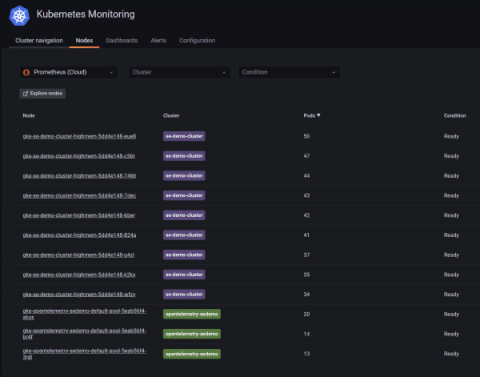This screenshot has width=480, height=377.
Task: Click opentelemetry-sedemo badge in the 20-pod row
Action: point(192,314)
